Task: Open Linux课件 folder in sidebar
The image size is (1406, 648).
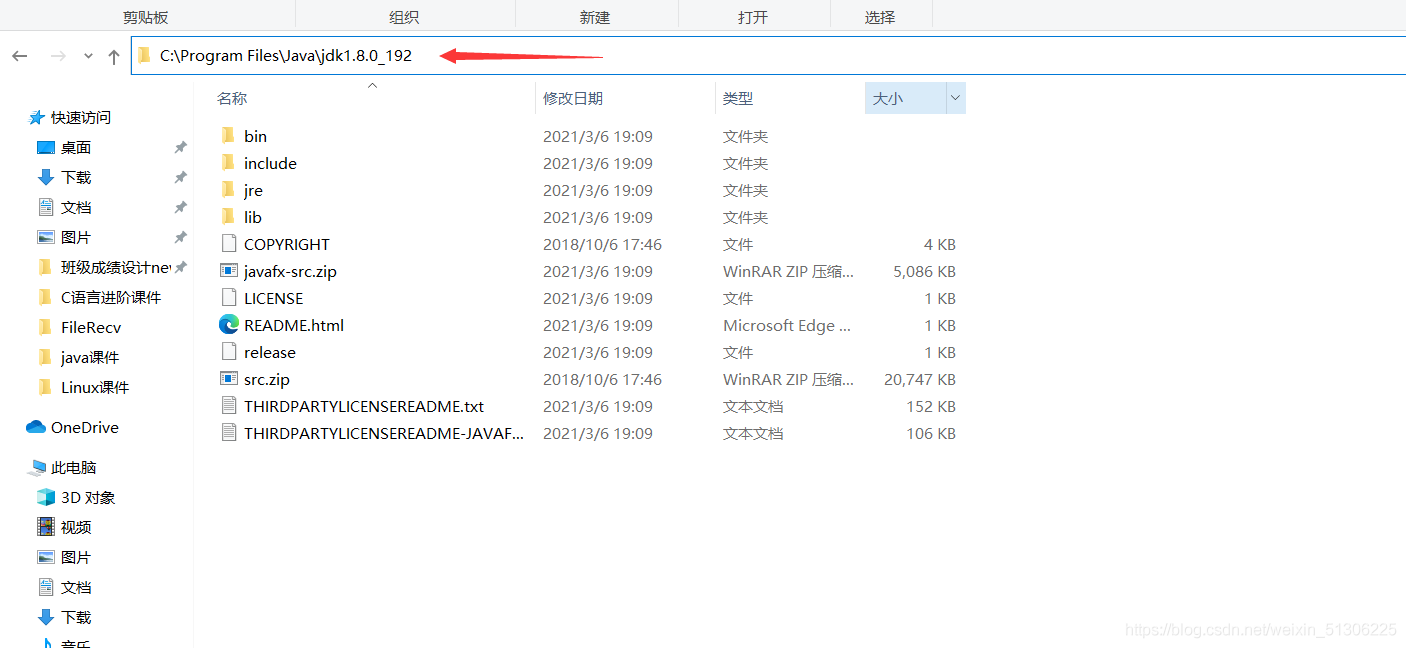Action: tap(95, 387)
